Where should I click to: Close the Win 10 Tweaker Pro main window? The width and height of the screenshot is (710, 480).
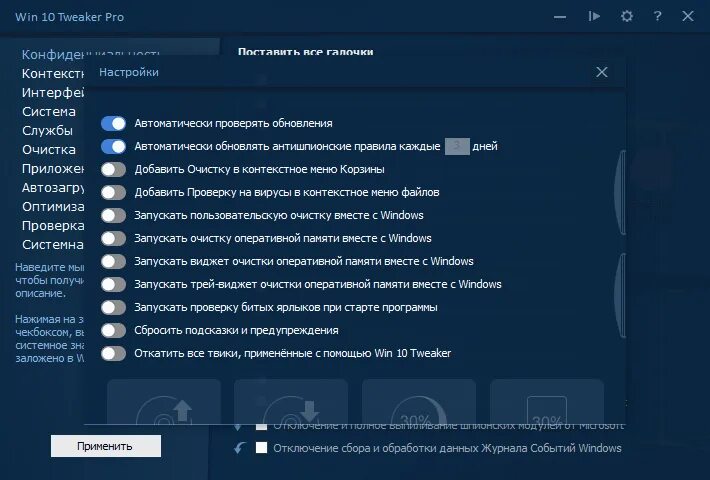tap(688, 17)
